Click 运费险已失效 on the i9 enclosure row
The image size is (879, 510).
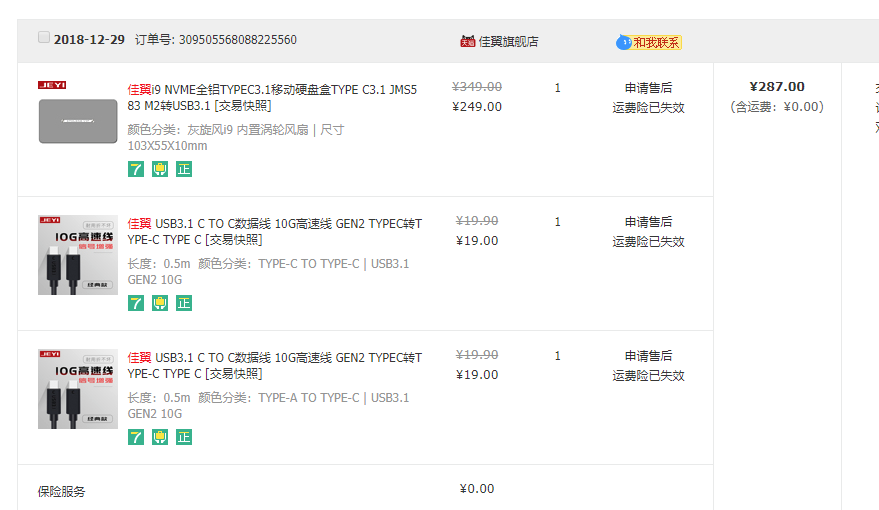click(649, 108)
